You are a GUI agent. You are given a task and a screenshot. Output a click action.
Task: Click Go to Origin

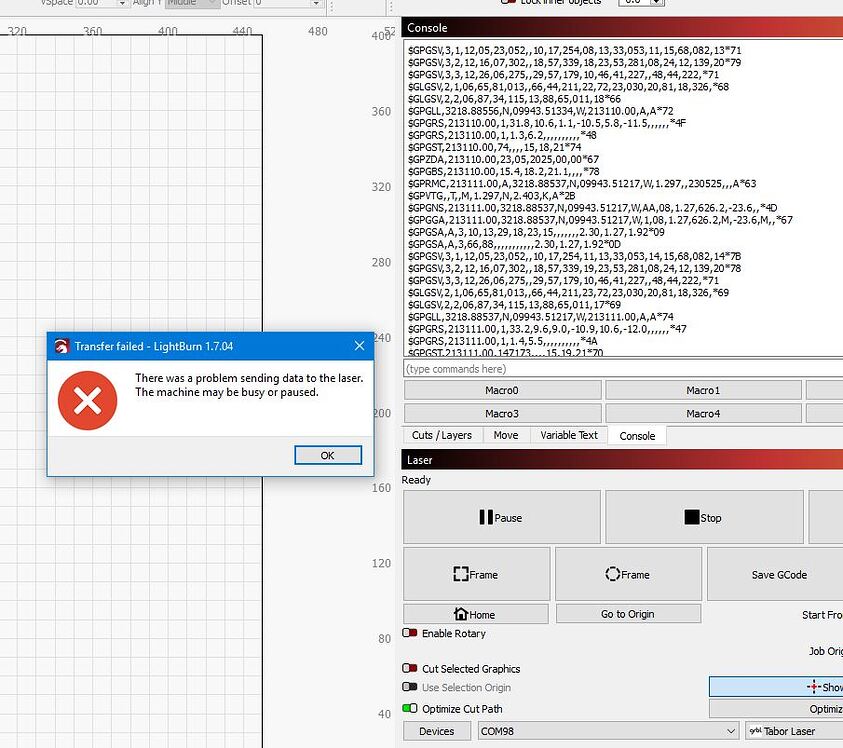pyautogui.click(x=628, y=612)
